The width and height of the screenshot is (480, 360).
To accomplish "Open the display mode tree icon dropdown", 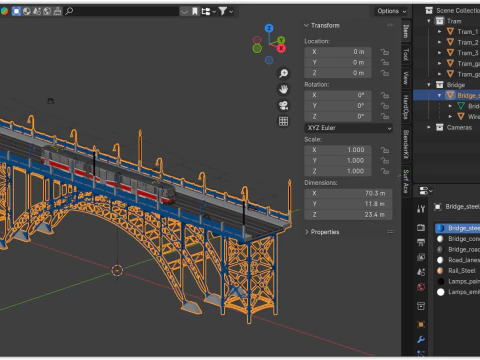I will [209, 11].
